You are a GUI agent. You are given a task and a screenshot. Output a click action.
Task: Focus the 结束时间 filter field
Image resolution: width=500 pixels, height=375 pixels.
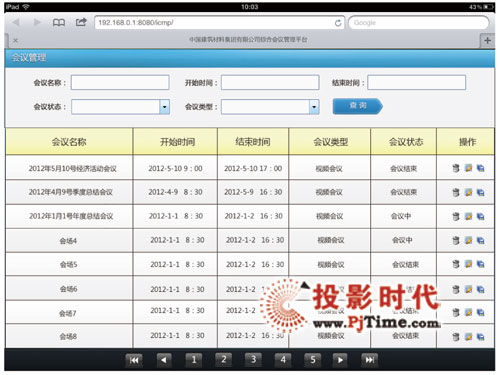(x=417, y=82)
